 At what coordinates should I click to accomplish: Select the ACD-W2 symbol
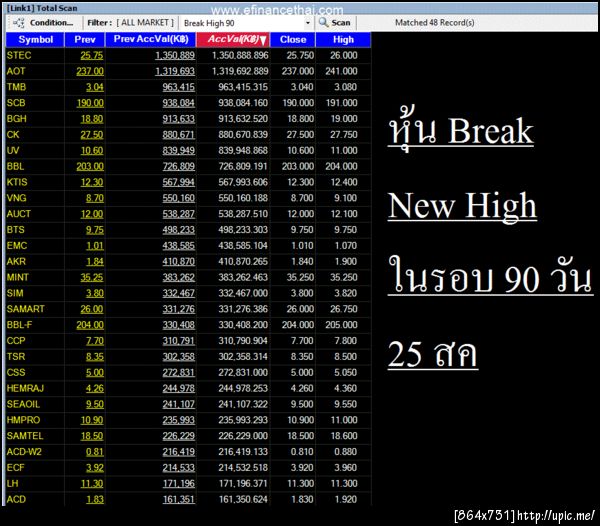[x=24, y=452]
